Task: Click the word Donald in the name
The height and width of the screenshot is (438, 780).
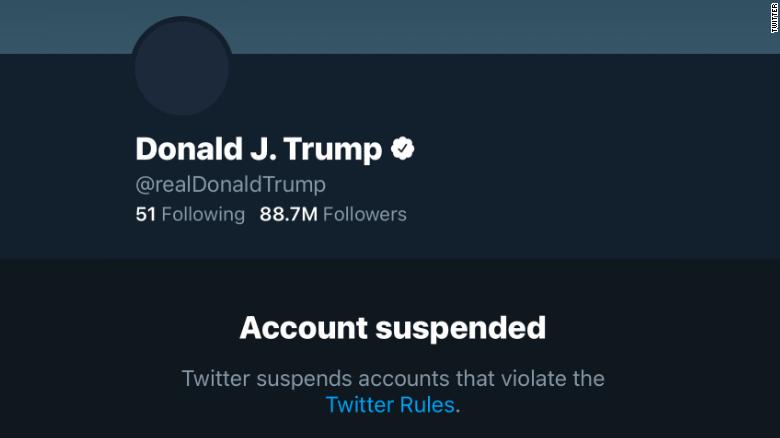Action: click(x=182, y=149)
